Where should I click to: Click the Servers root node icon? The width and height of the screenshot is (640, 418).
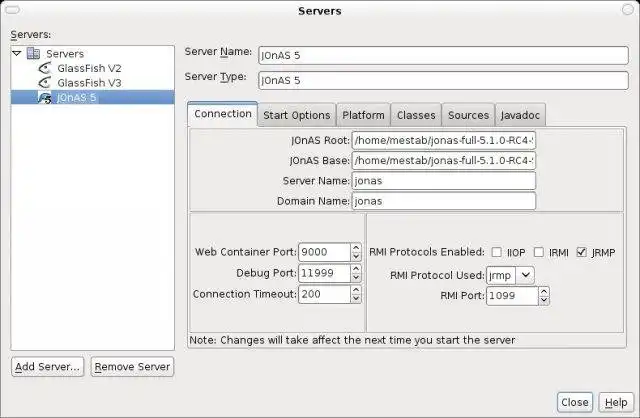tap(33, 53)
